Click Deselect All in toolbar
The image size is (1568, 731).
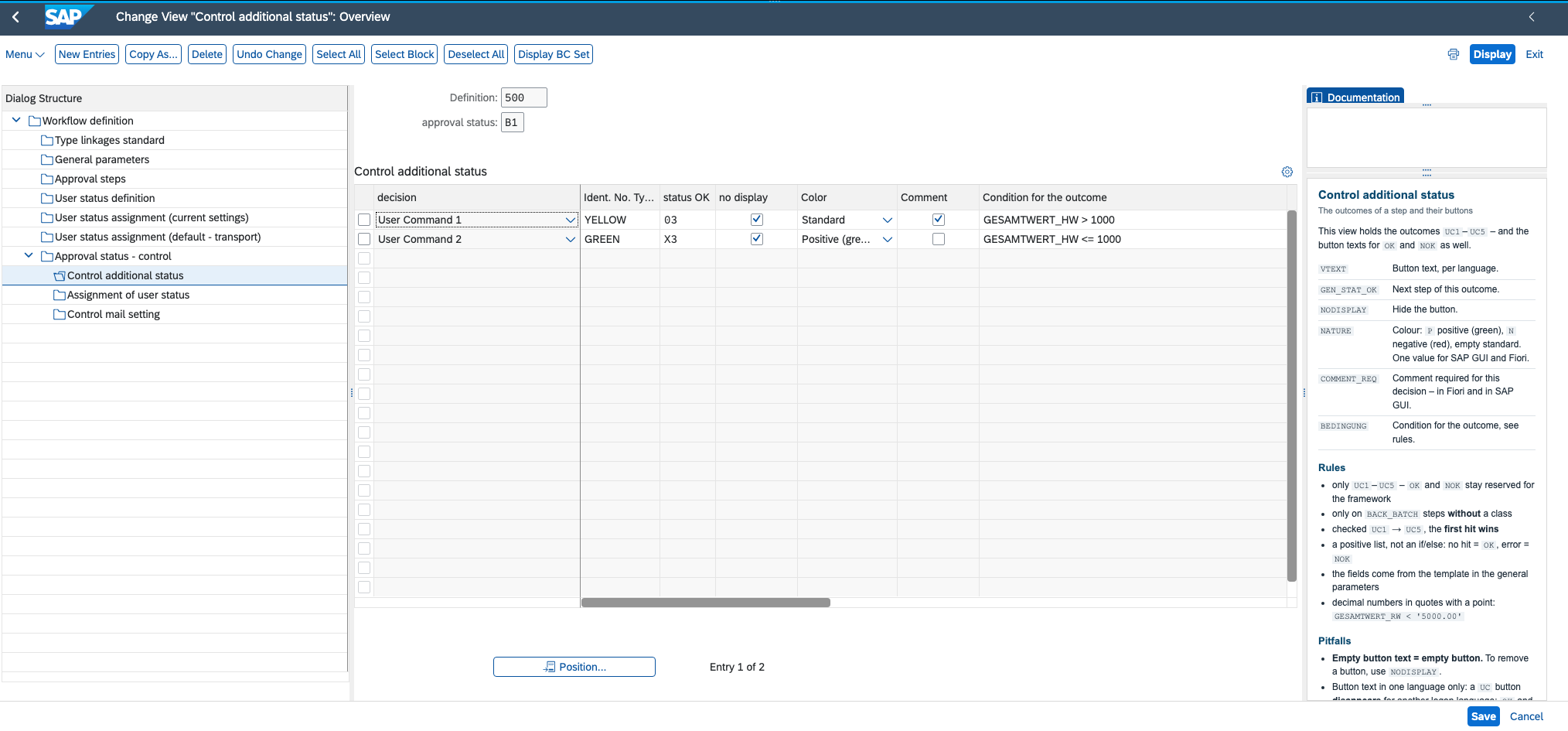[x=476, y=54]
